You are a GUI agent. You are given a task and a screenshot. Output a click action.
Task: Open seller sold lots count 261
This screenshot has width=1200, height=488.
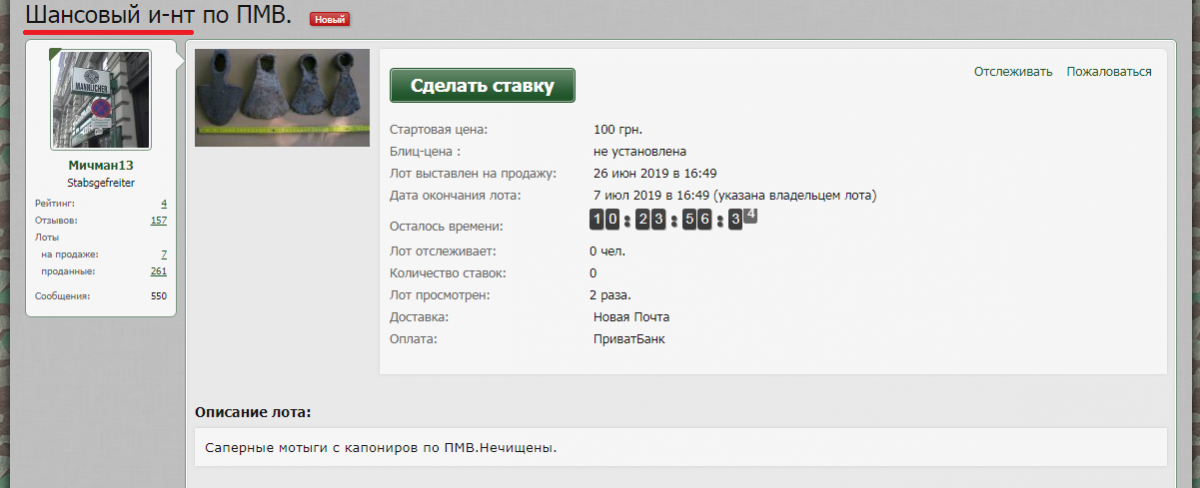point(158,271)
